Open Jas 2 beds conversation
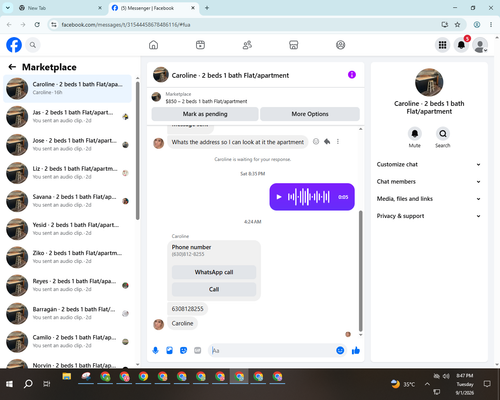This screenshot has height=400, width=500. coord(67,117)
